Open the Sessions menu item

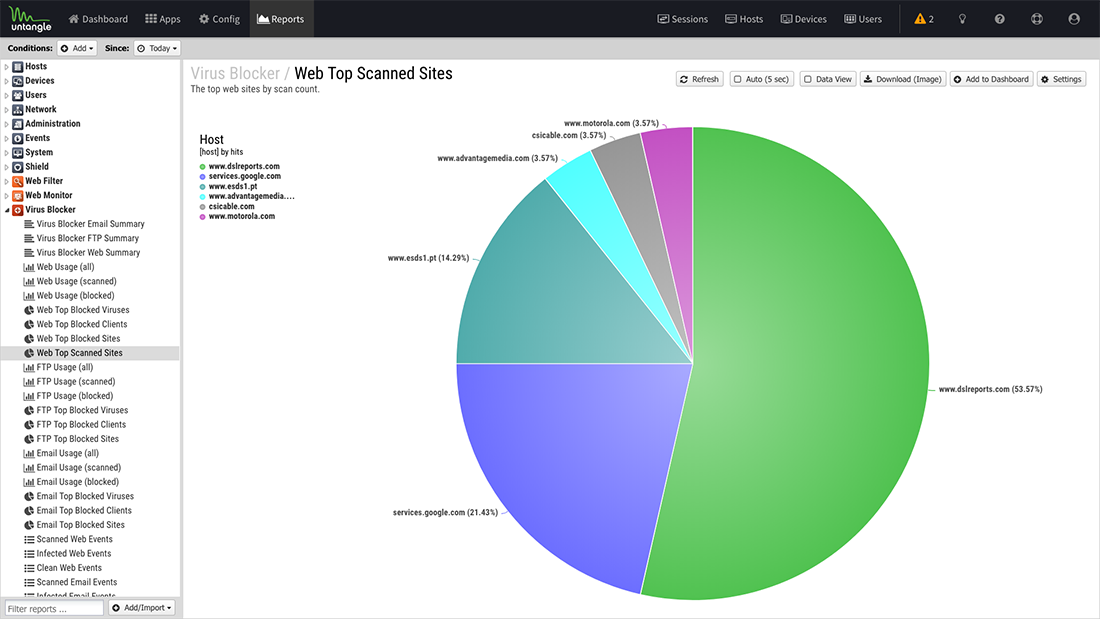point(683,19)
